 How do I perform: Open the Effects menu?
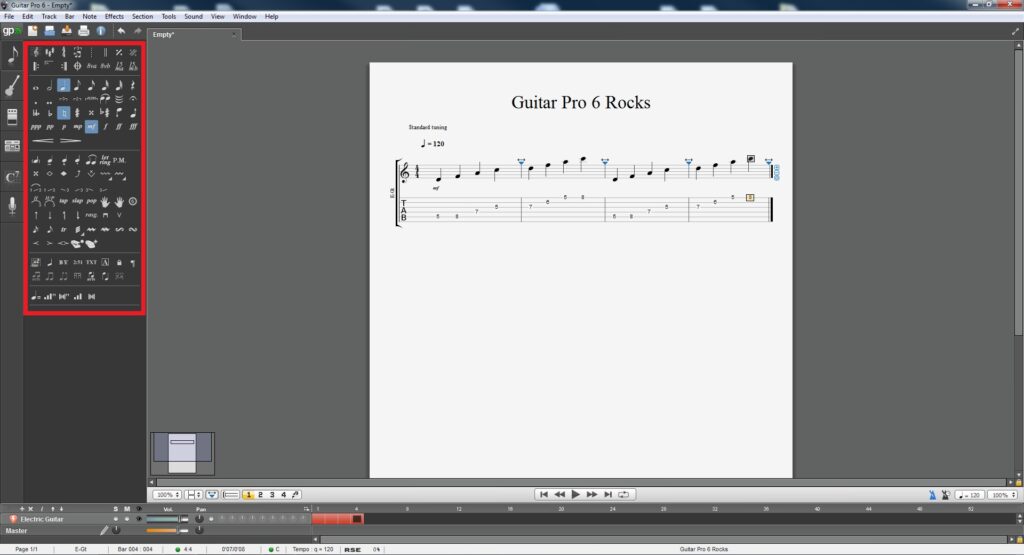pos(114,16)
